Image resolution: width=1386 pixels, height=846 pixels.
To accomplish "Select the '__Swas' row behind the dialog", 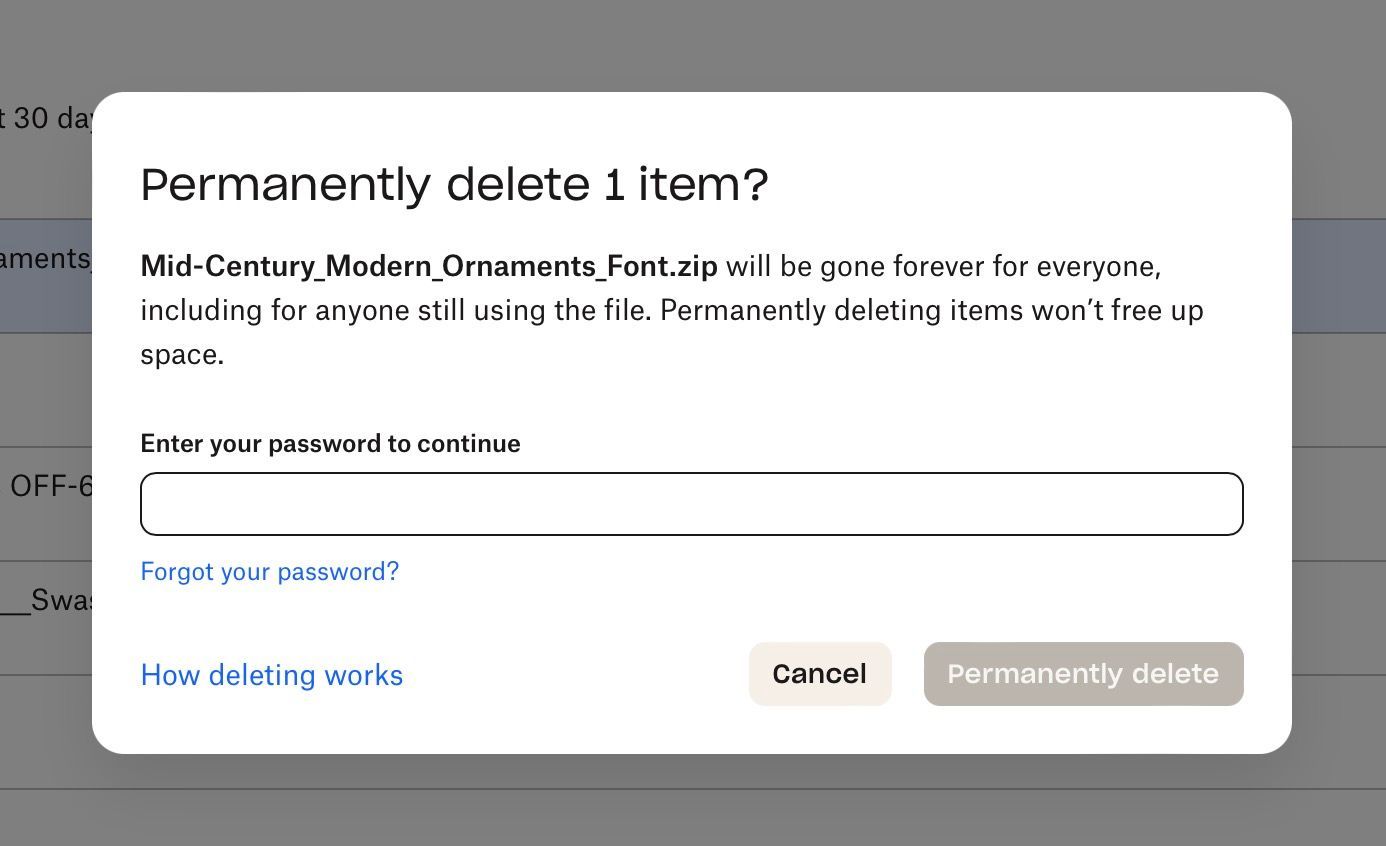I will coord(48,600).
